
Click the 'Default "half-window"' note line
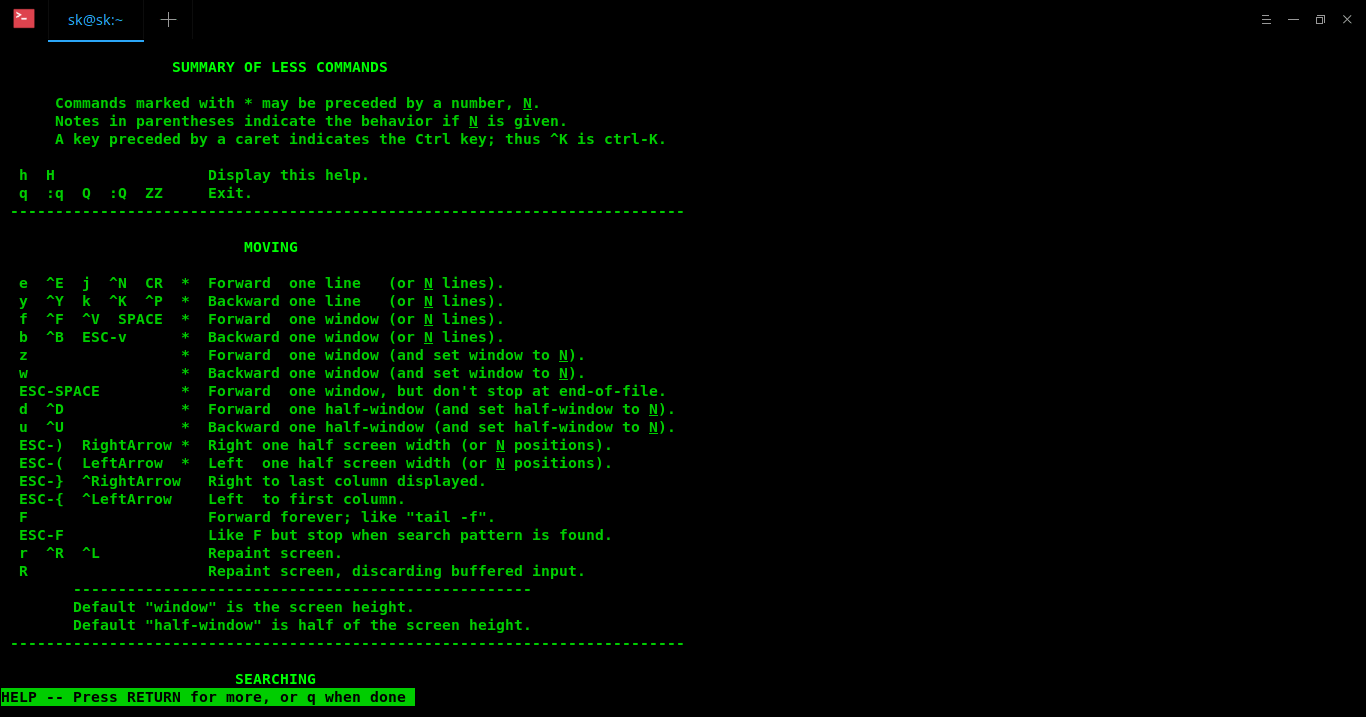point(302,625)
